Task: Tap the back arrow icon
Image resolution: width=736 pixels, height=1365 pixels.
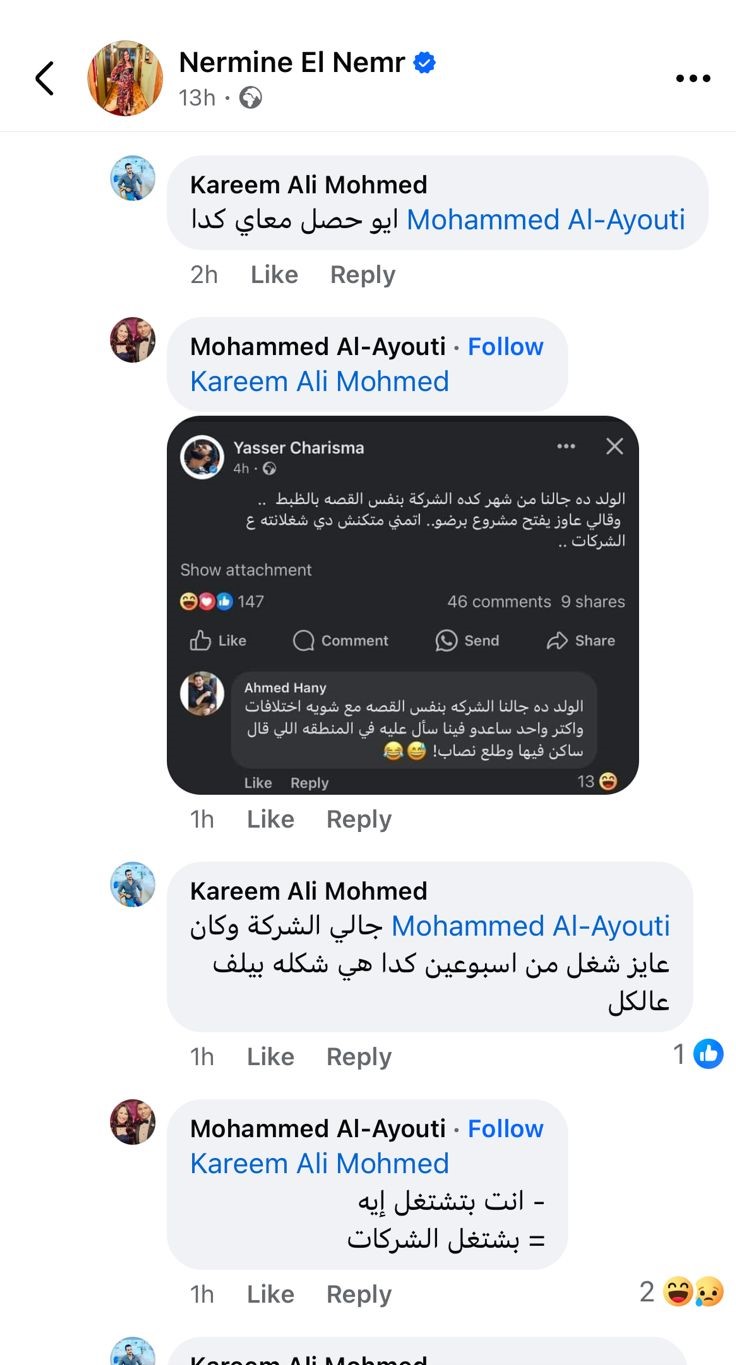Action: pos(44,78)
